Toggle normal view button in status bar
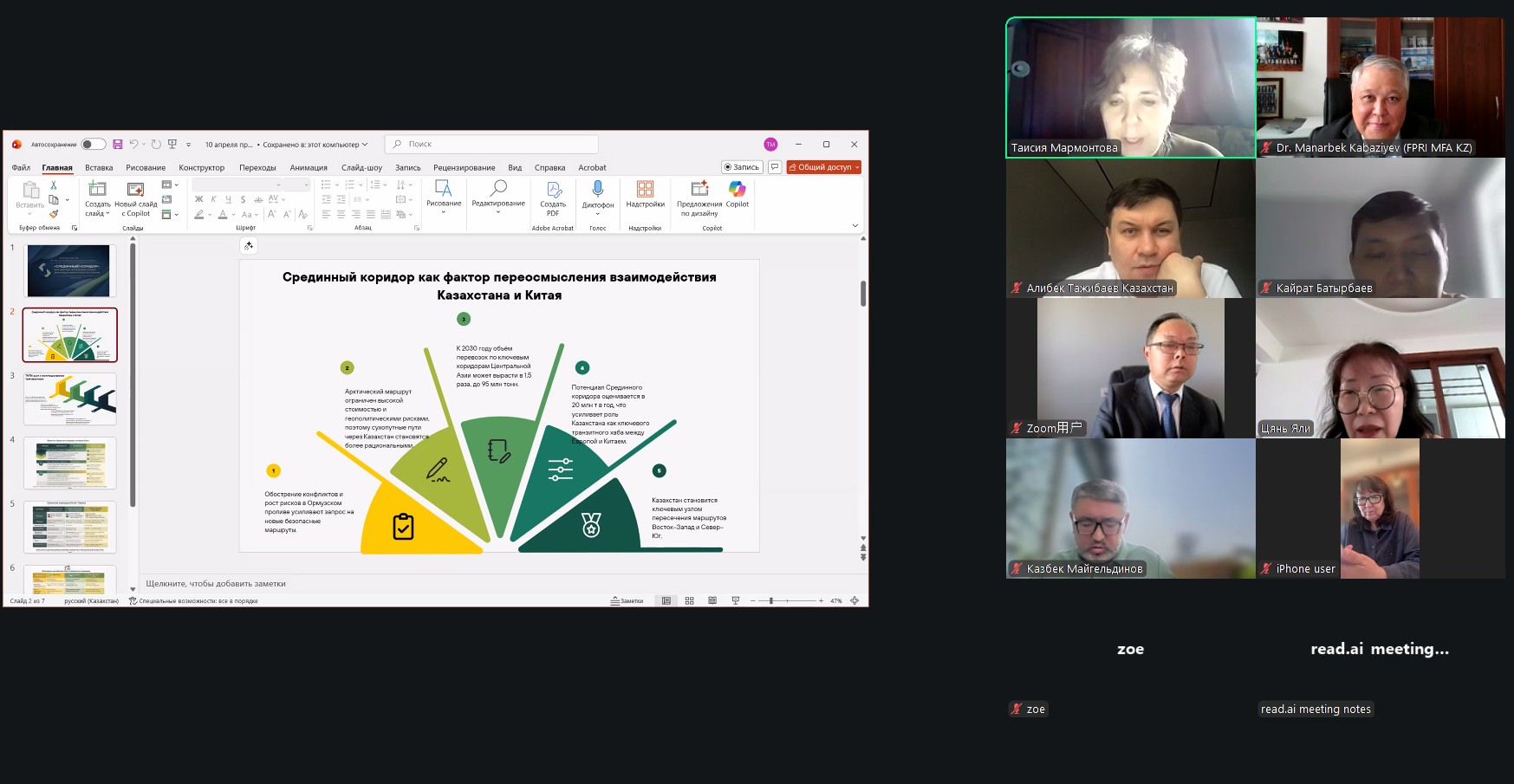Screen dimensions: 1514x784 click(666, 600)
